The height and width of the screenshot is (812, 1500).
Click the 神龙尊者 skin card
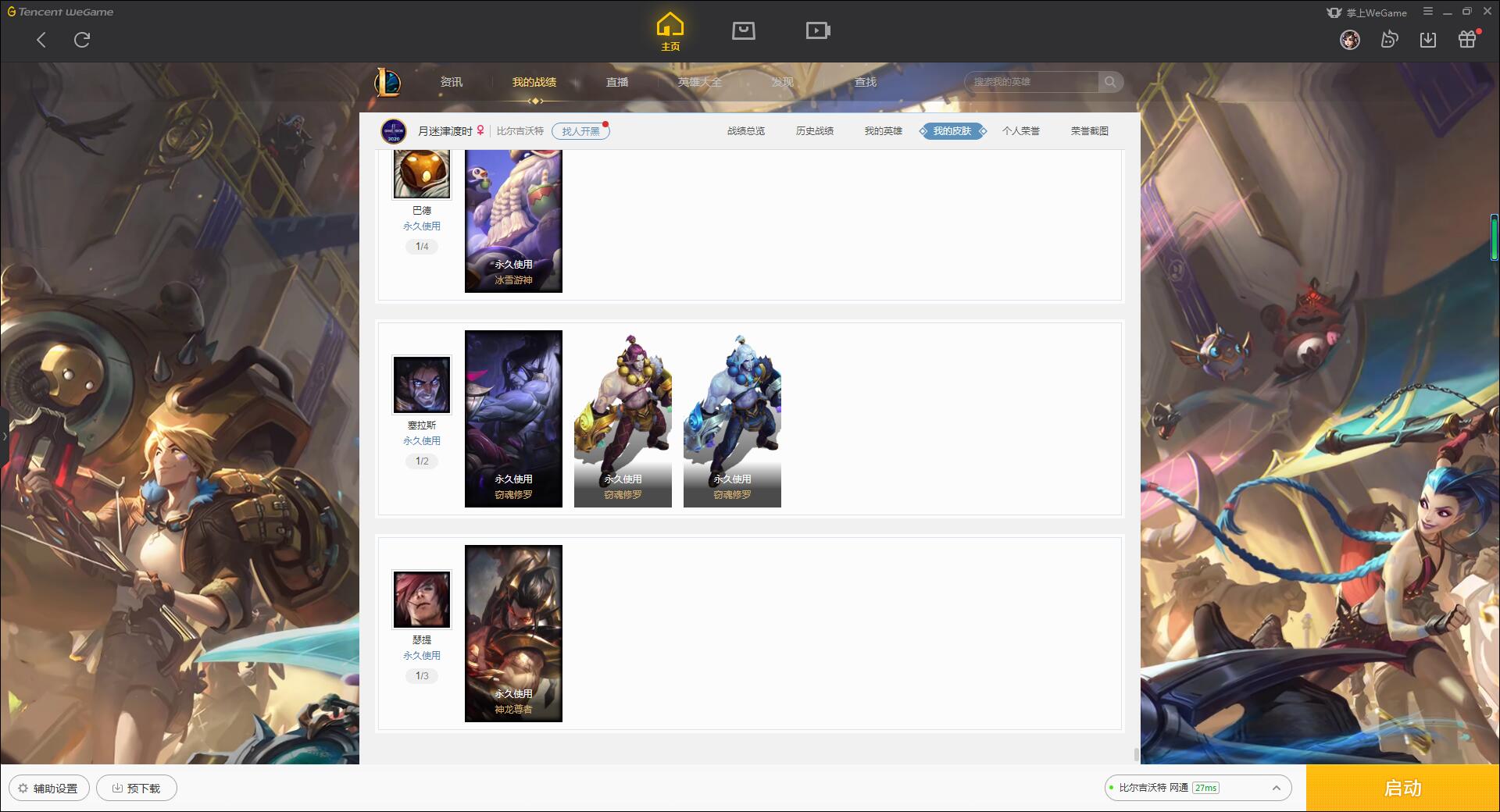click(x=513, y=633)
